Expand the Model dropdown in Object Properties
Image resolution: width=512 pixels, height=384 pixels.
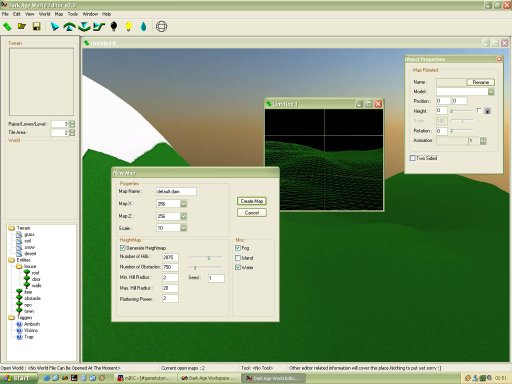[x=491, y=92]
